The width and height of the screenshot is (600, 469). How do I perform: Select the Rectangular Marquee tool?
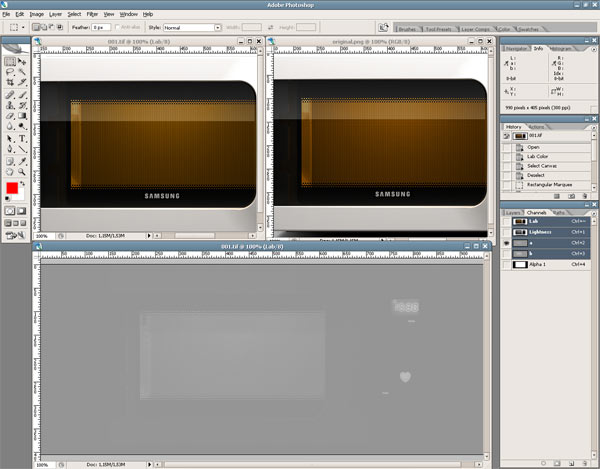[10, 61]
